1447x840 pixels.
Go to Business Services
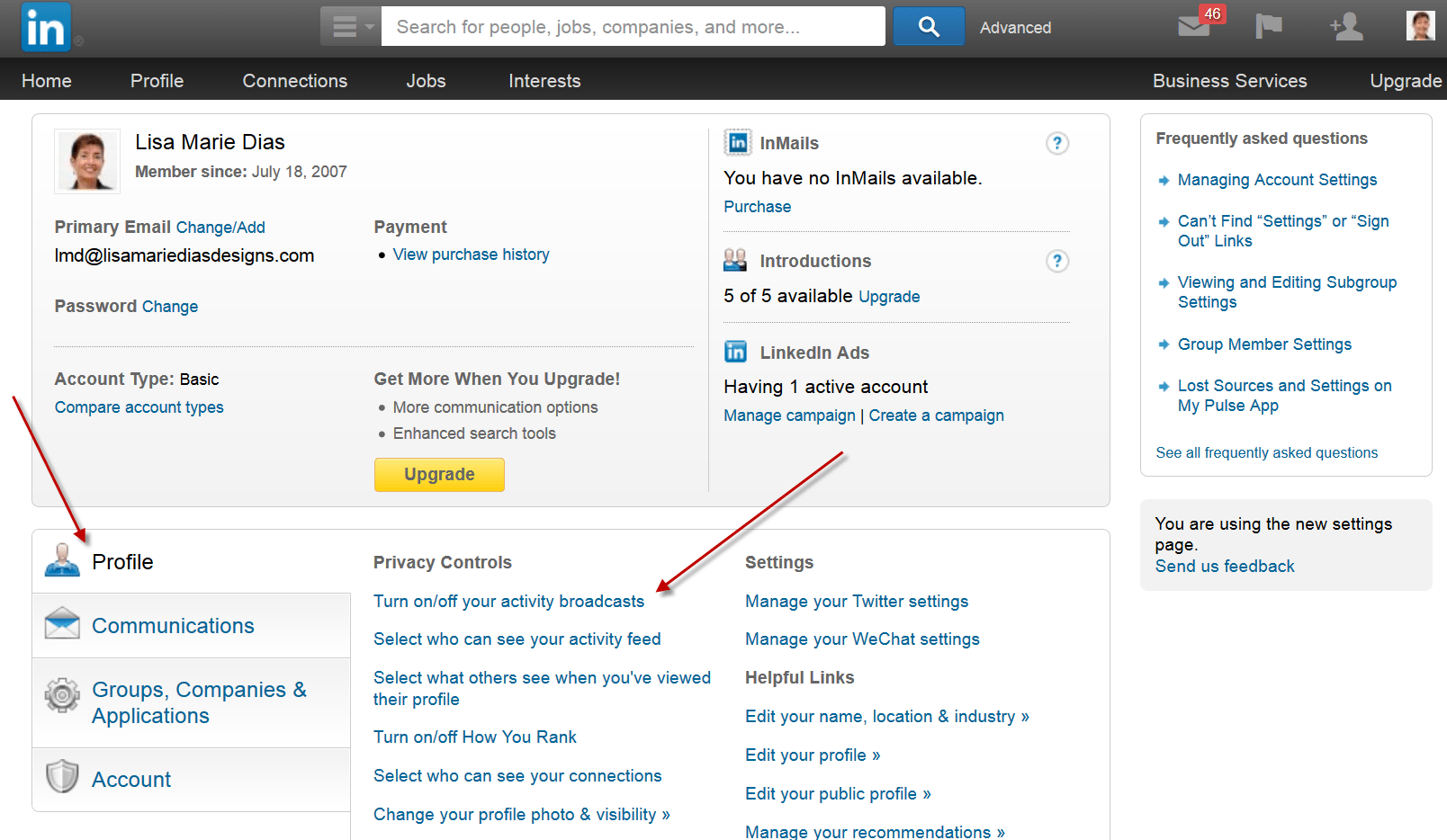point(1229,81)
